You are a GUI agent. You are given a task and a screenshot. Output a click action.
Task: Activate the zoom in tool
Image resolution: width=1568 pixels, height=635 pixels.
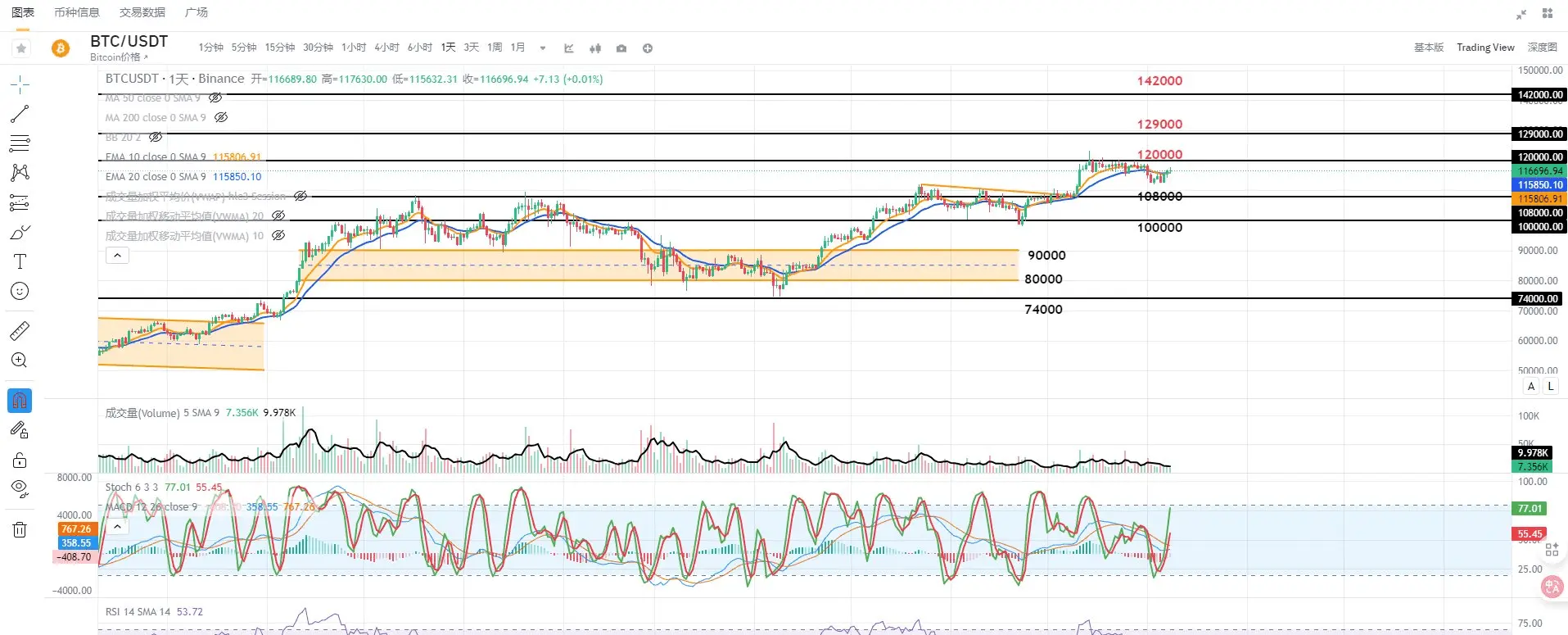point(20,361)
